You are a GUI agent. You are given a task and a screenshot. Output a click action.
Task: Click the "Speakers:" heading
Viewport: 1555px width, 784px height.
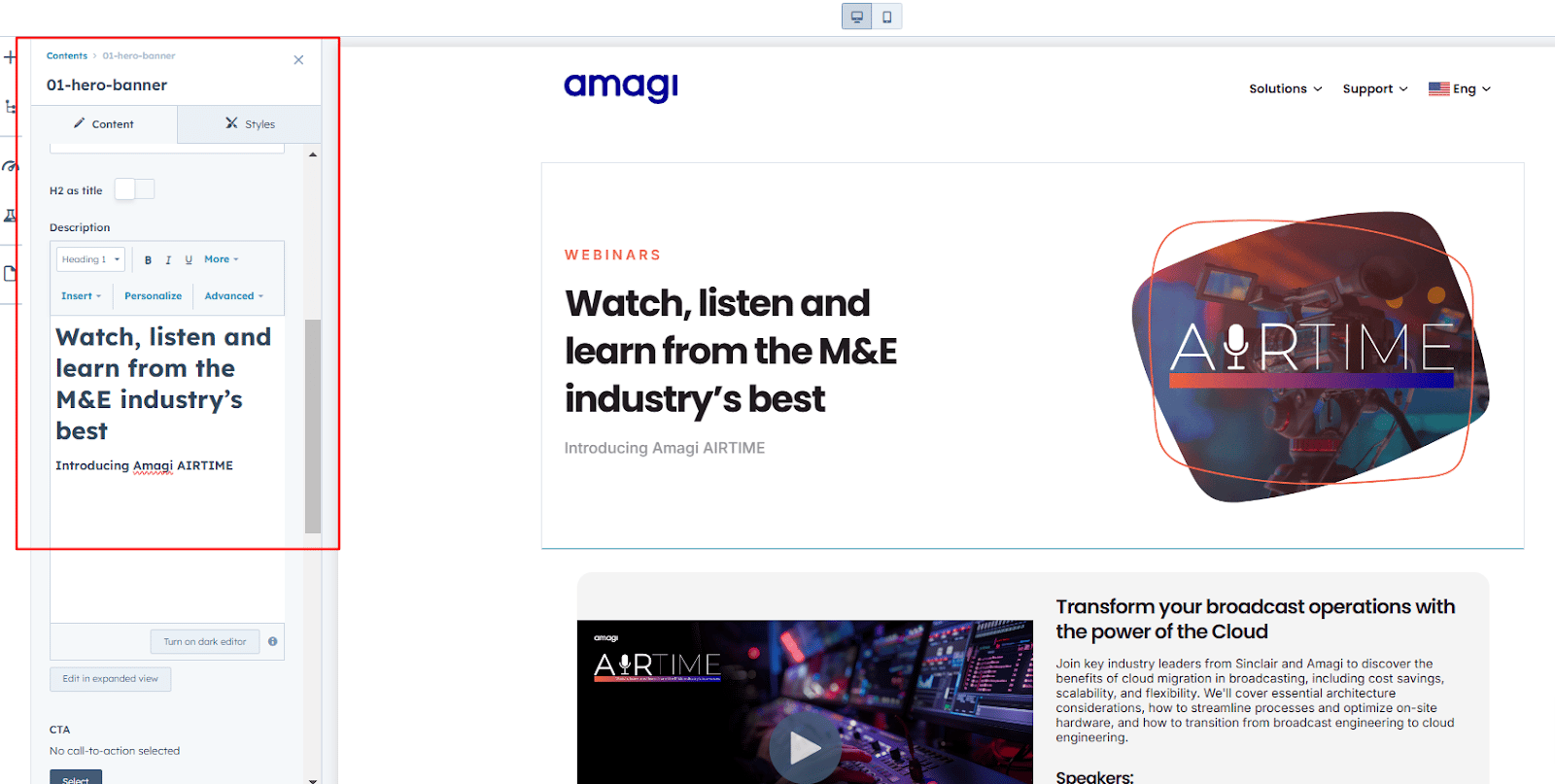pyautogui.click(x=1094, y=776)
